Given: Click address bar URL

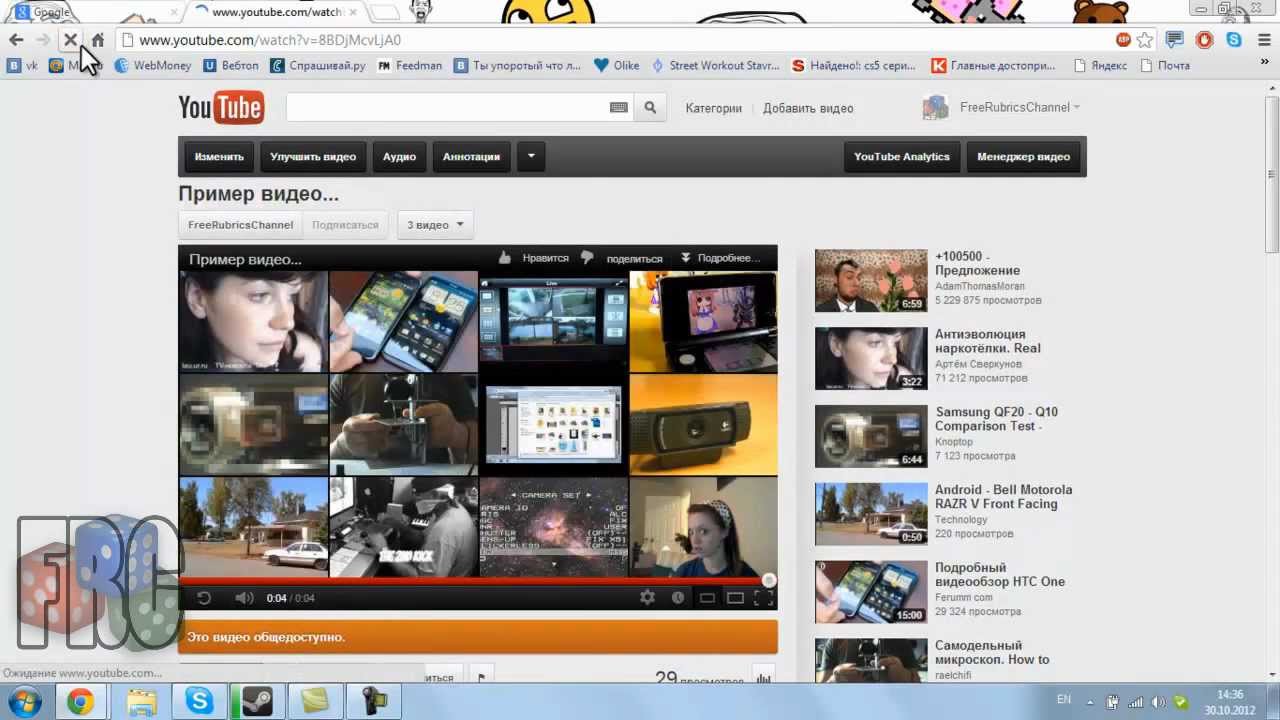Looking at the screenshot, I should coord(270,40).
